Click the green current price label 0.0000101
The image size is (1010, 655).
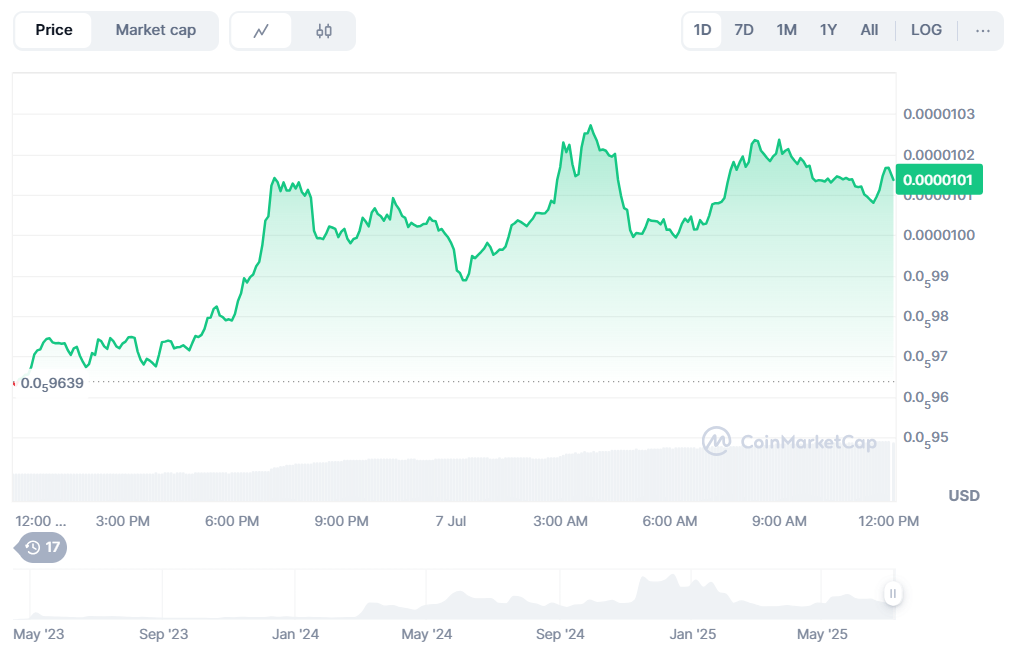click(x=940, y=180)
